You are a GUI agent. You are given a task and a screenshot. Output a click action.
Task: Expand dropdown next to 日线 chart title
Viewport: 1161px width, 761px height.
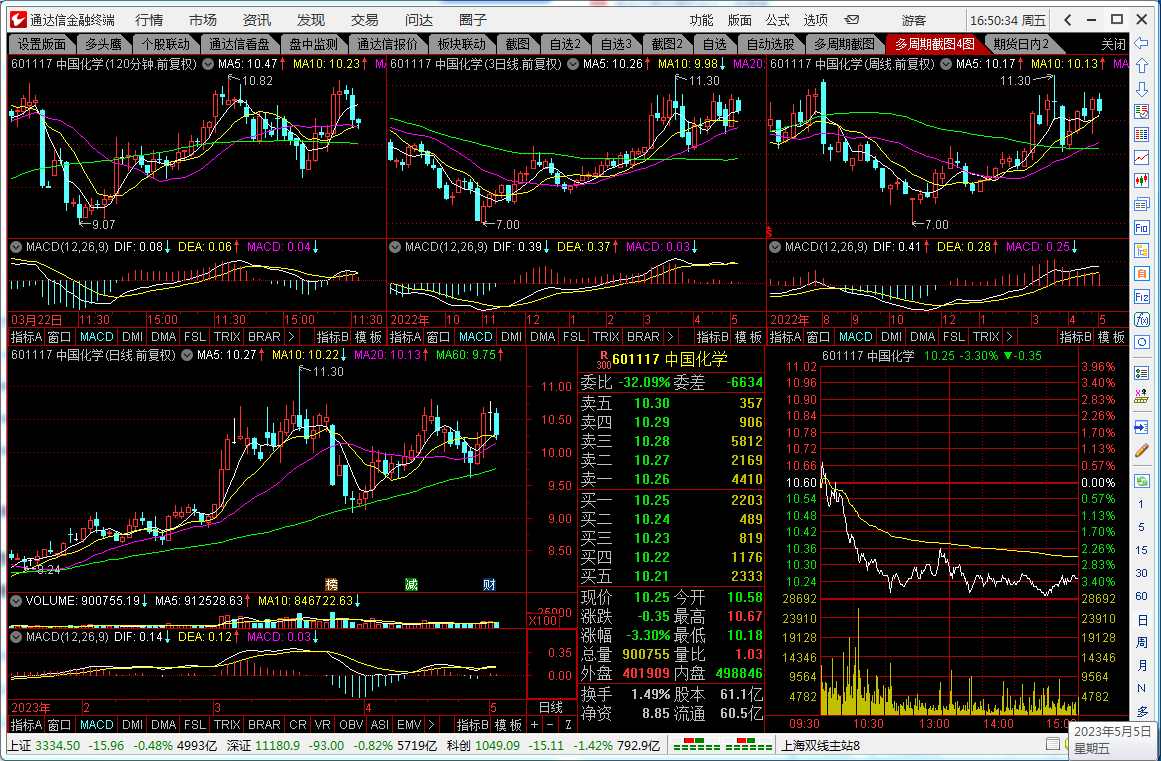pyautogui.click(x=187, y=355)
